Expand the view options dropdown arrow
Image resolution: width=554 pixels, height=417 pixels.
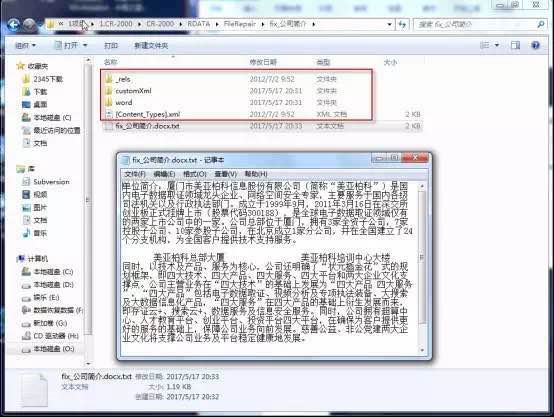(x=497, y=45)
